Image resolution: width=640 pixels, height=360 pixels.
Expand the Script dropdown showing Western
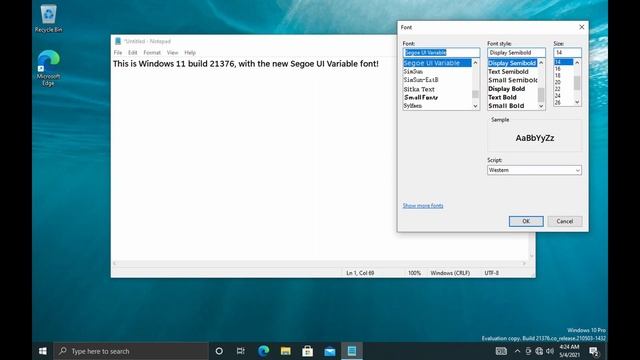pos(534,170)
